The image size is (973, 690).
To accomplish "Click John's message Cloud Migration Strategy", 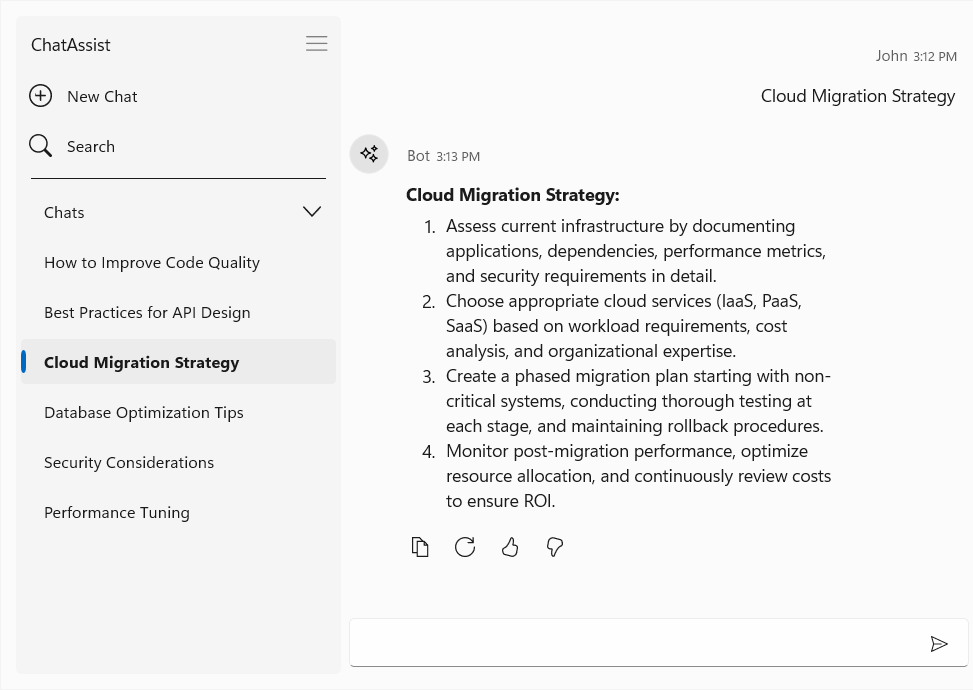I will tap(858, 96).
